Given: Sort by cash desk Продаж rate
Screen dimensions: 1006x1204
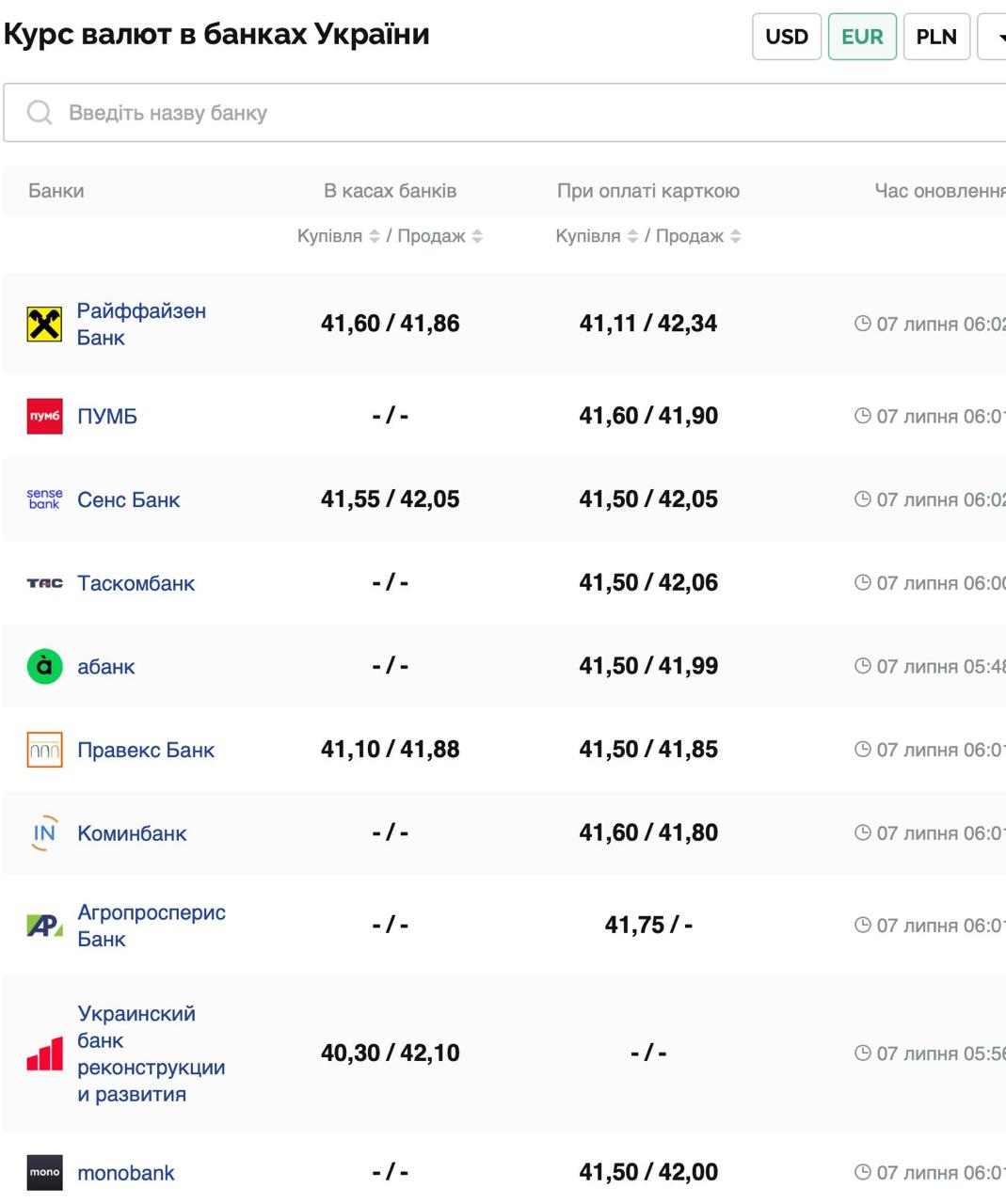Looking at the screenshot, I should pyautogui.click(x=477, y=236).
